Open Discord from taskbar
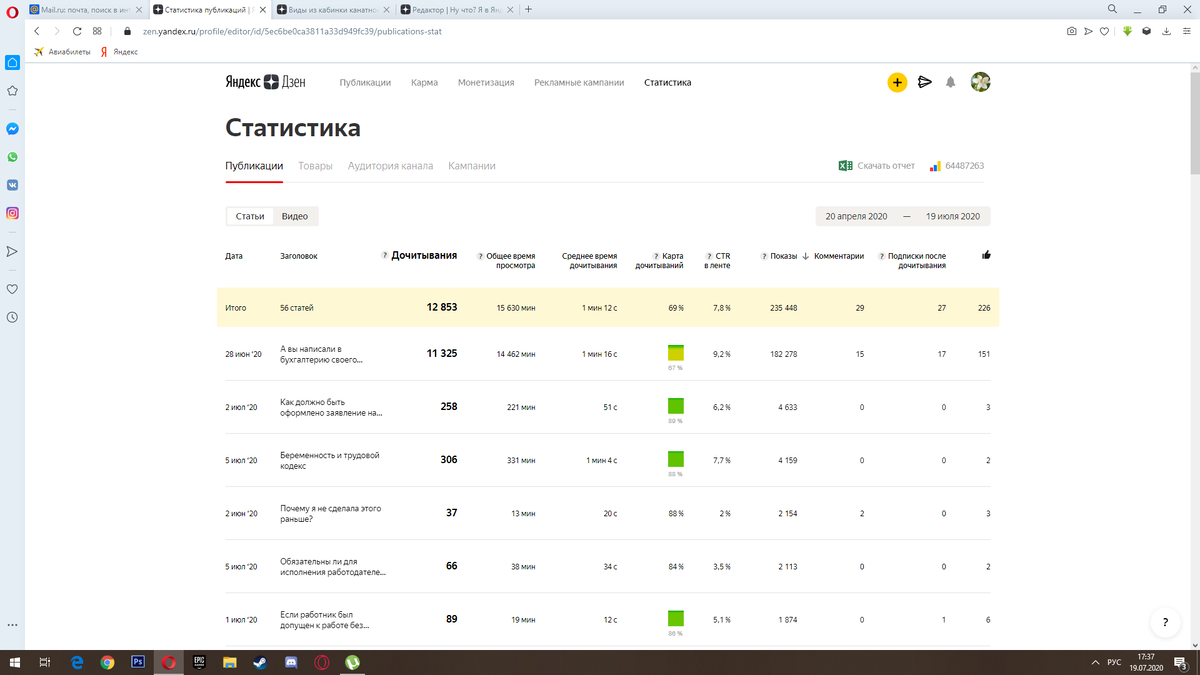 pyautogui.click(x=290, y=662)
